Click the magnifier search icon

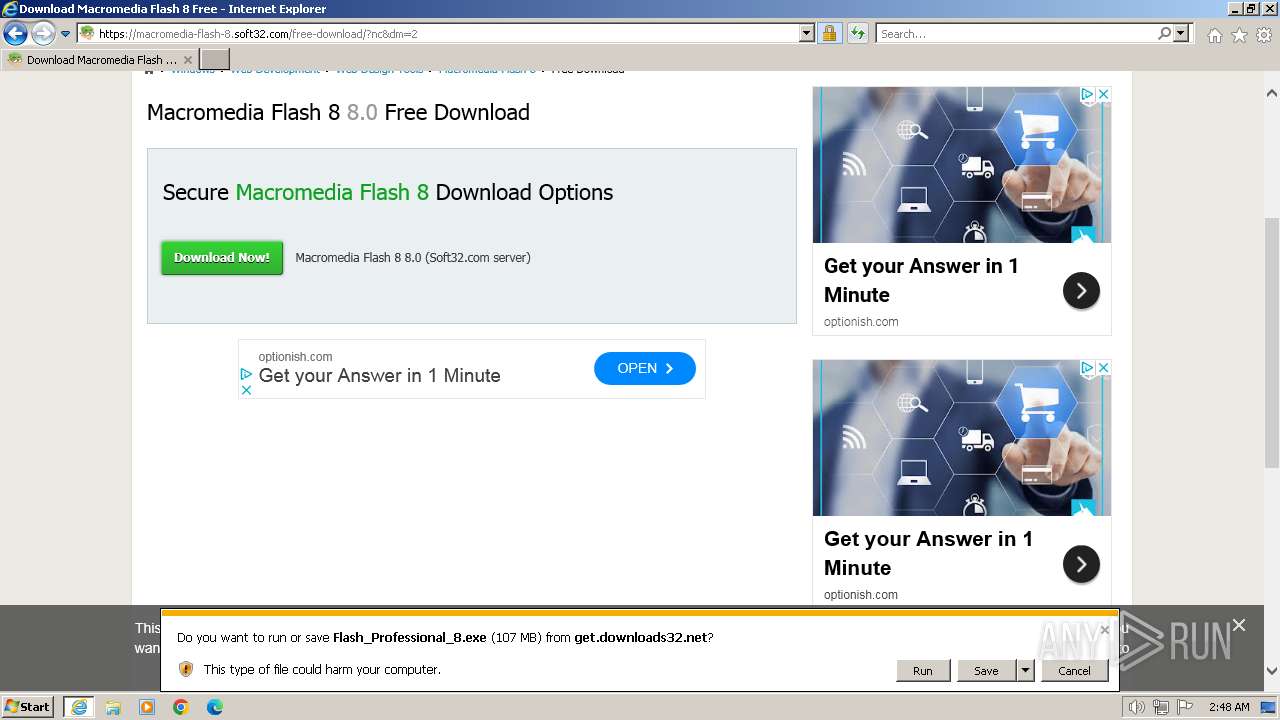(1165, 33)
